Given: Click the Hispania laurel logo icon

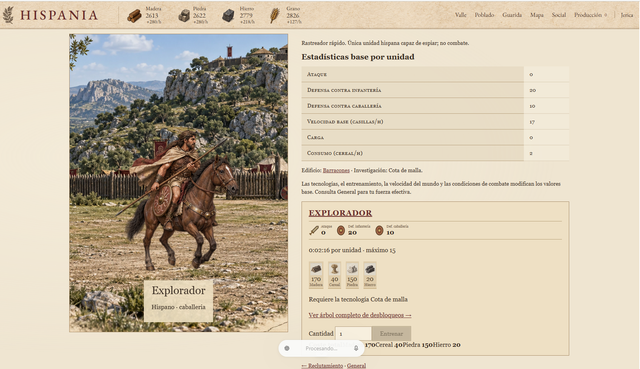Looking at the screenshot, I should point(8,15).
